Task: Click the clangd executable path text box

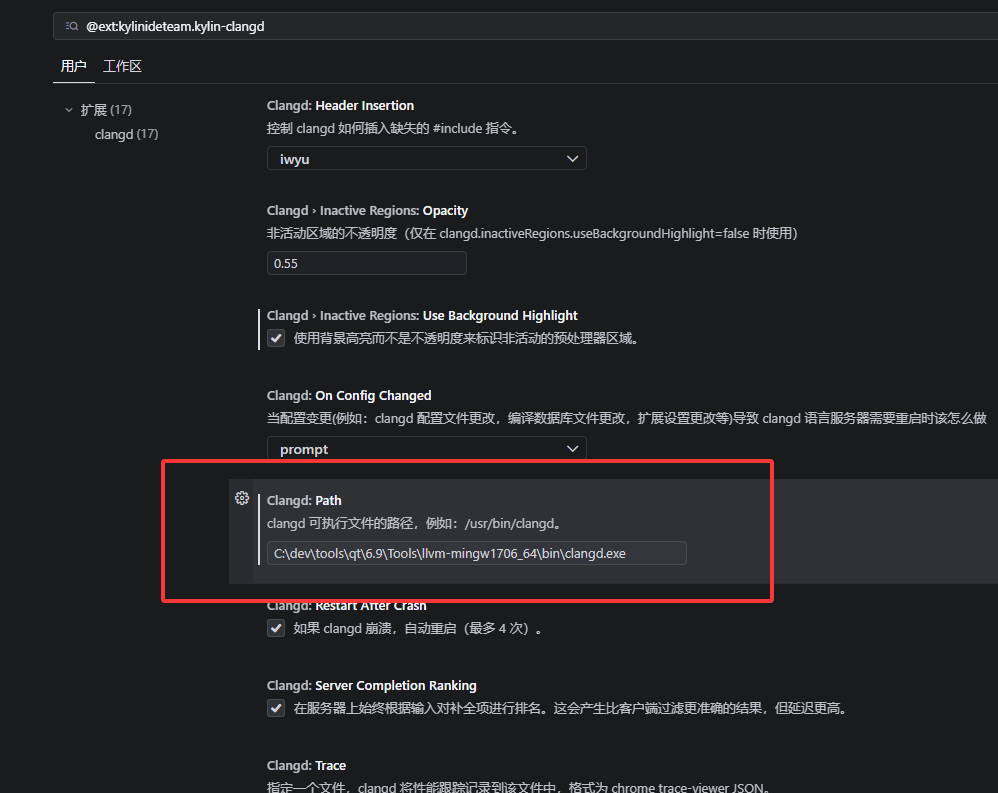Action: [x=476, y=552]
